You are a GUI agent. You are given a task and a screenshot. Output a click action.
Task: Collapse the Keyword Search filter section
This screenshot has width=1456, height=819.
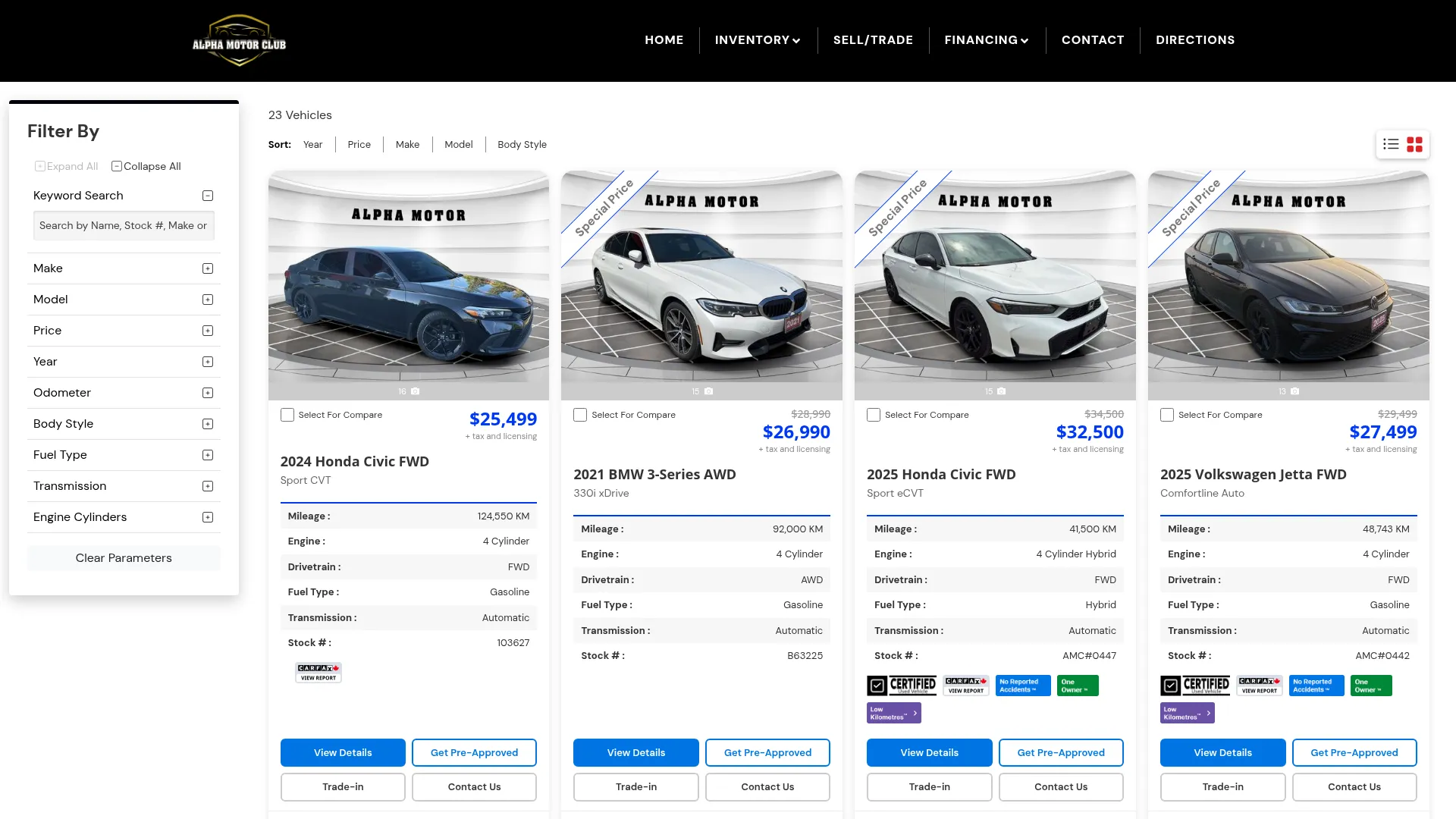point(208,196)
